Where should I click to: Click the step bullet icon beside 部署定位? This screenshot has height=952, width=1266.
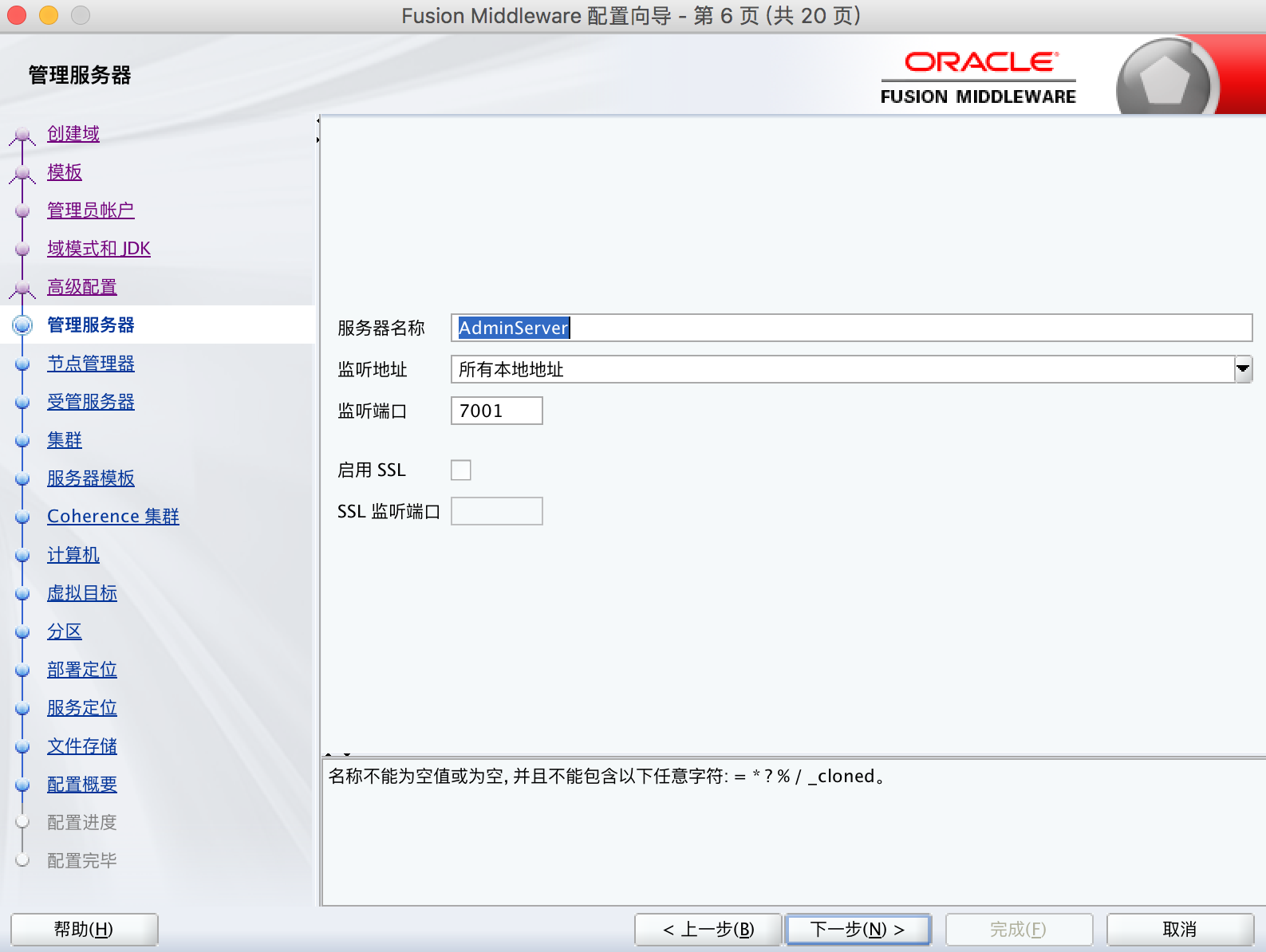(x=22, y=671)
